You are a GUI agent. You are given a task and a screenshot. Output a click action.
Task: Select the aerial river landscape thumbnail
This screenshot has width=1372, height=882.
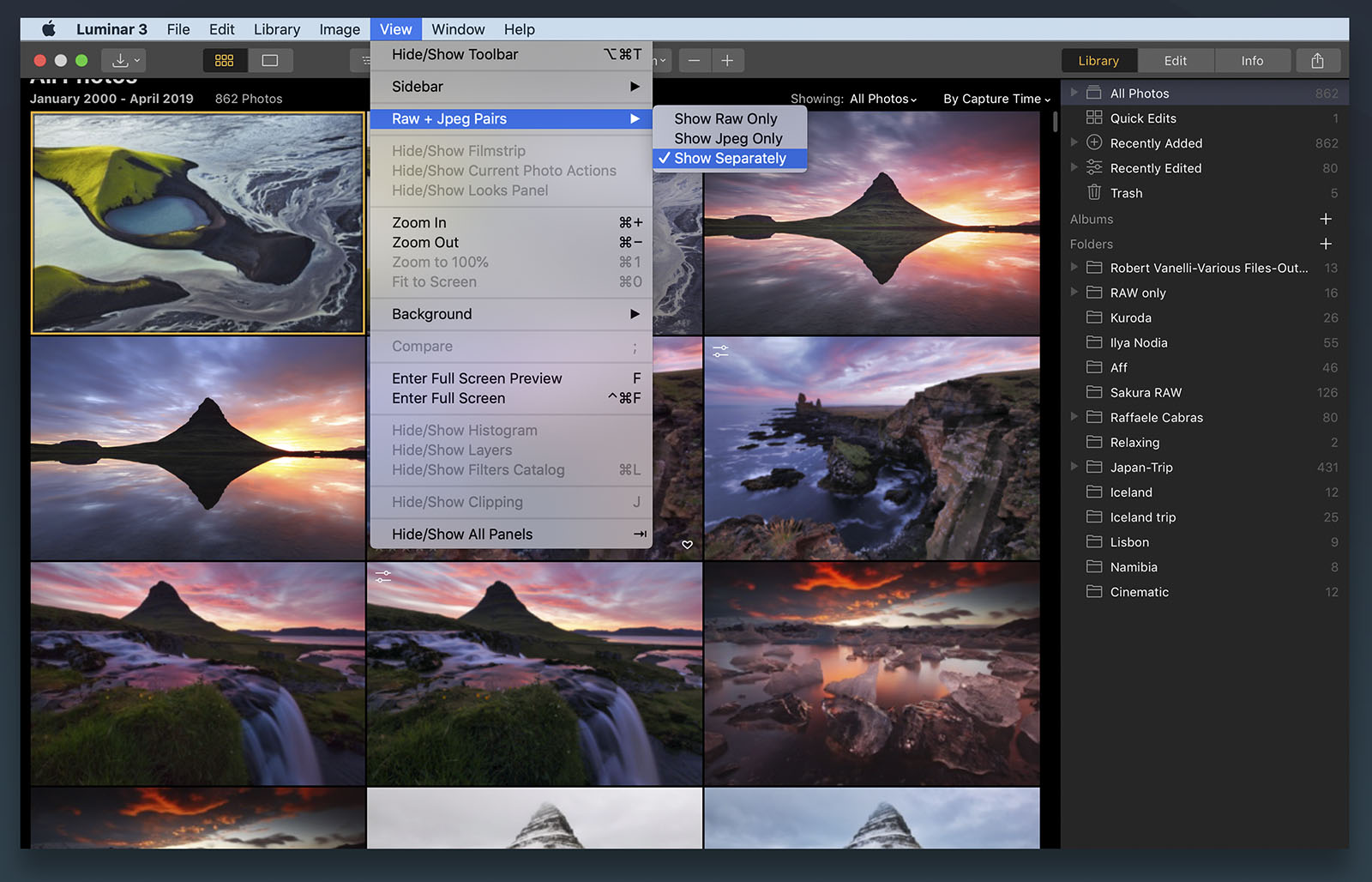tap(198, 223)
